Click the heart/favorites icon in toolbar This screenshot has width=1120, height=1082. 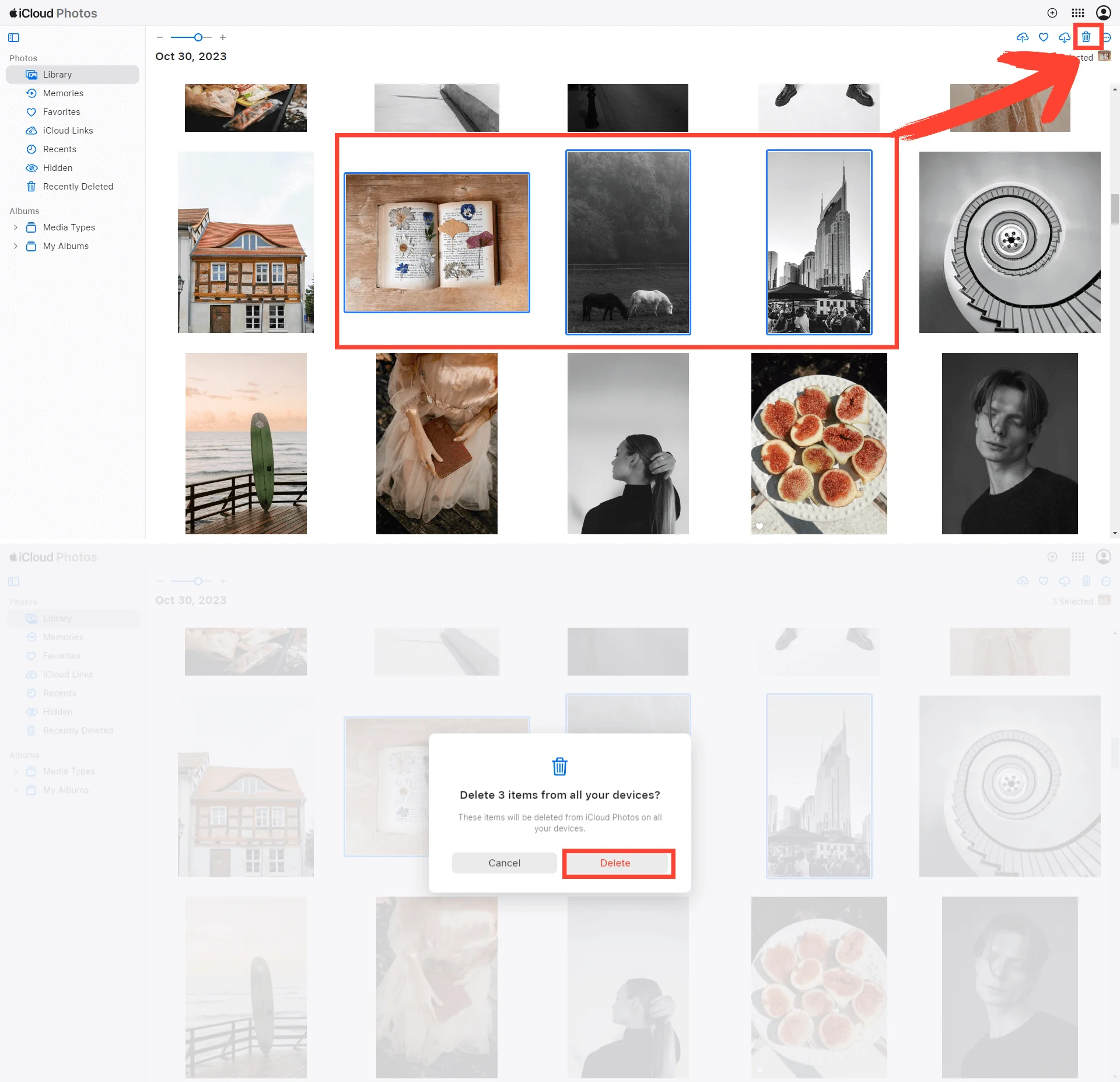tap(1043, 37)
